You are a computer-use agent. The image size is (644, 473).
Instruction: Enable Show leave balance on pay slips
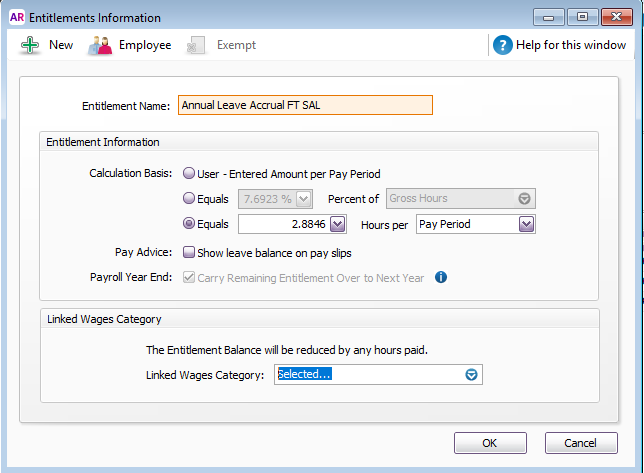[189, 252]
